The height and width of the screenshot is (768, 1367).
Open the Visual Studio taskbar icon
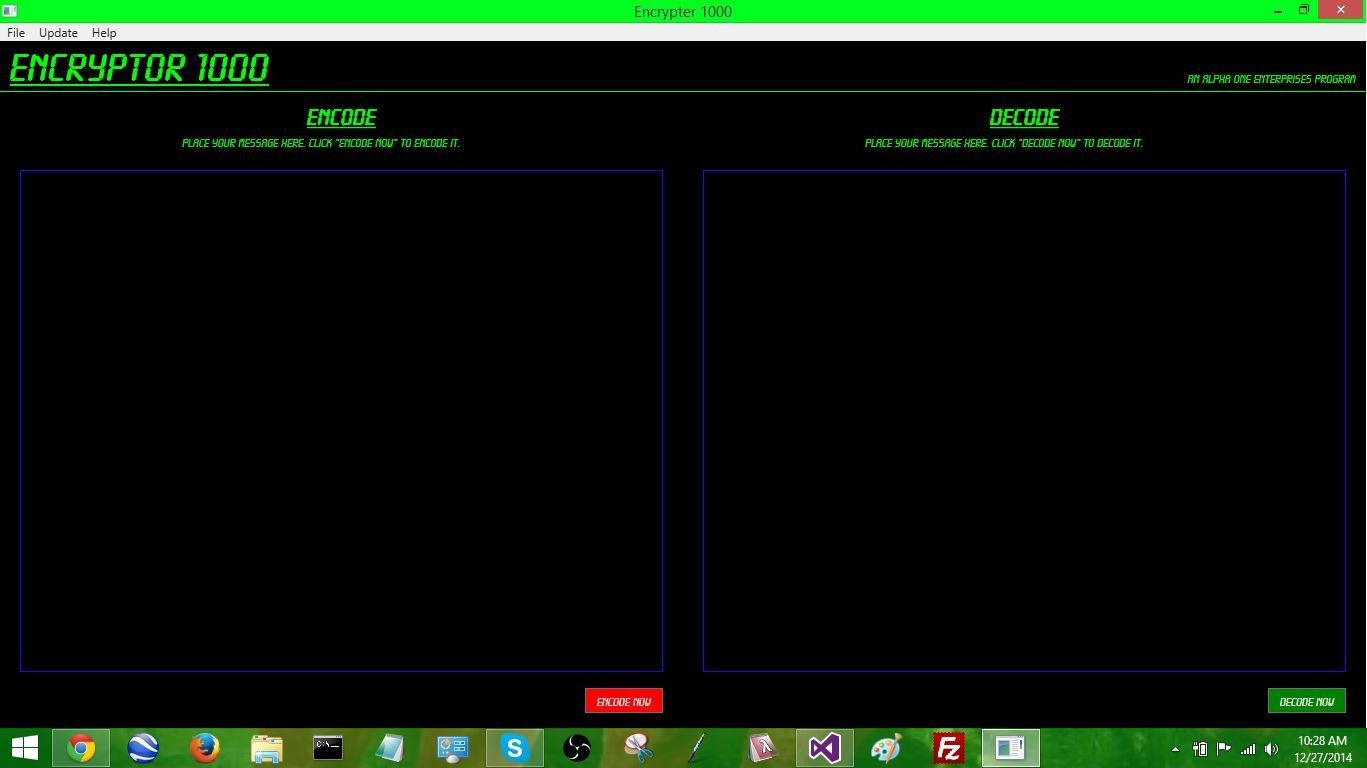pos(823,747)
